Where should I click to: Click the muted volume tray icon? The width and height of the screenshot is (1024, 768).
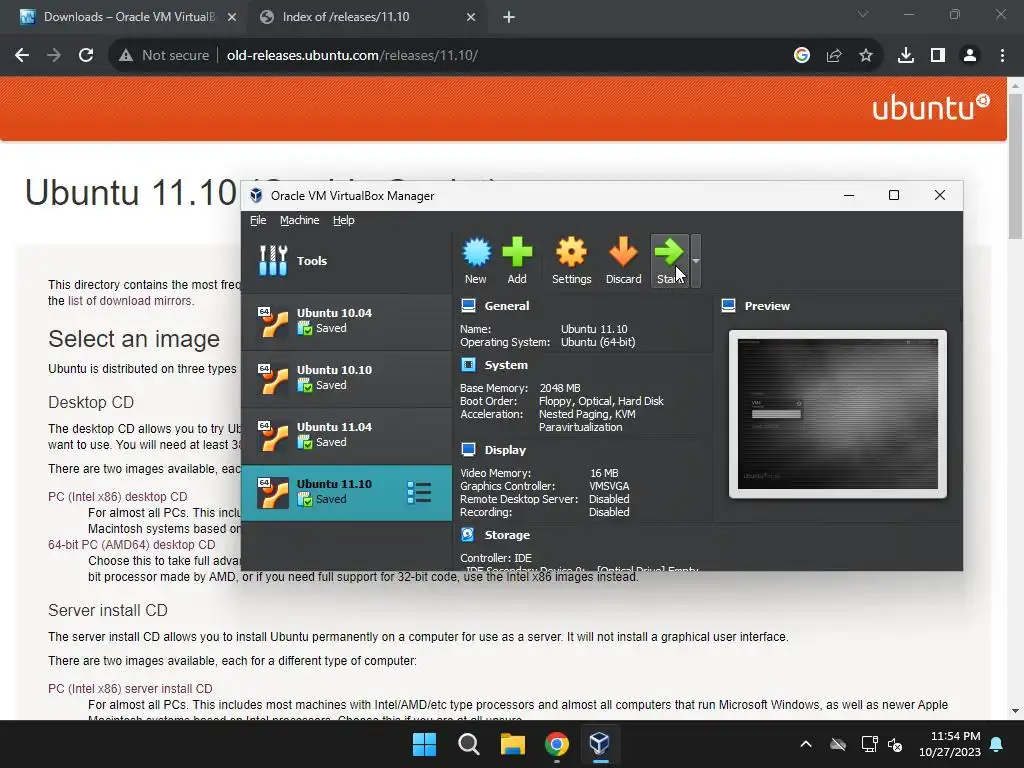click(895, 744)
